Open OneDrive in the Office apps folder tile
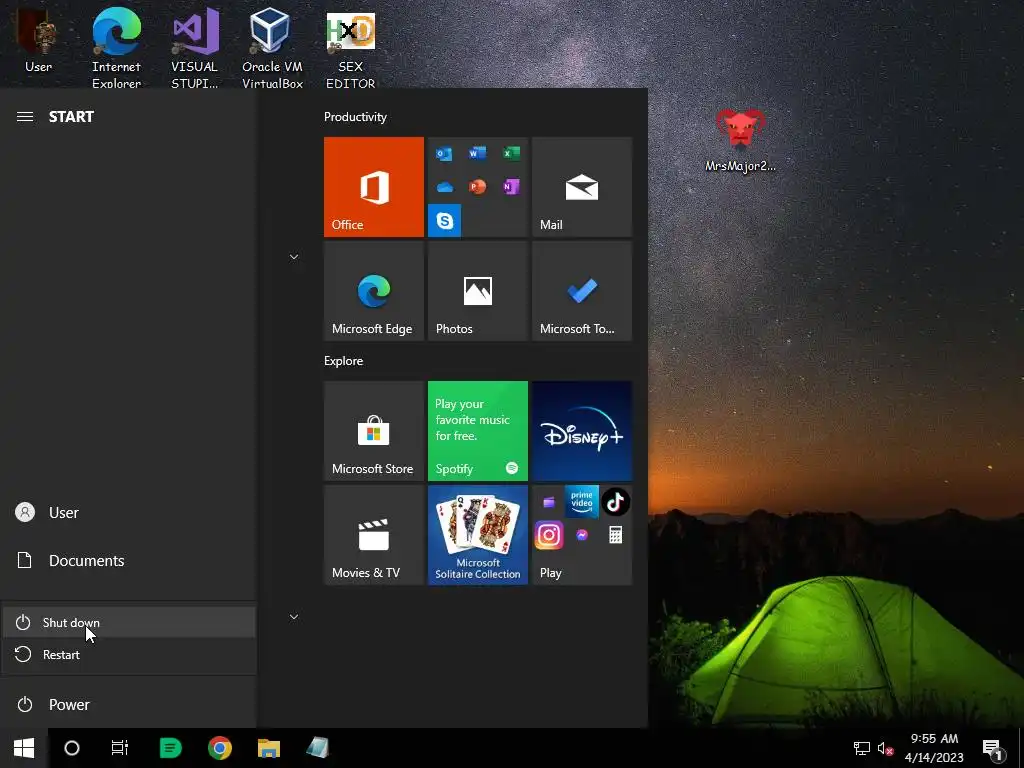 (x=445, y=187)
